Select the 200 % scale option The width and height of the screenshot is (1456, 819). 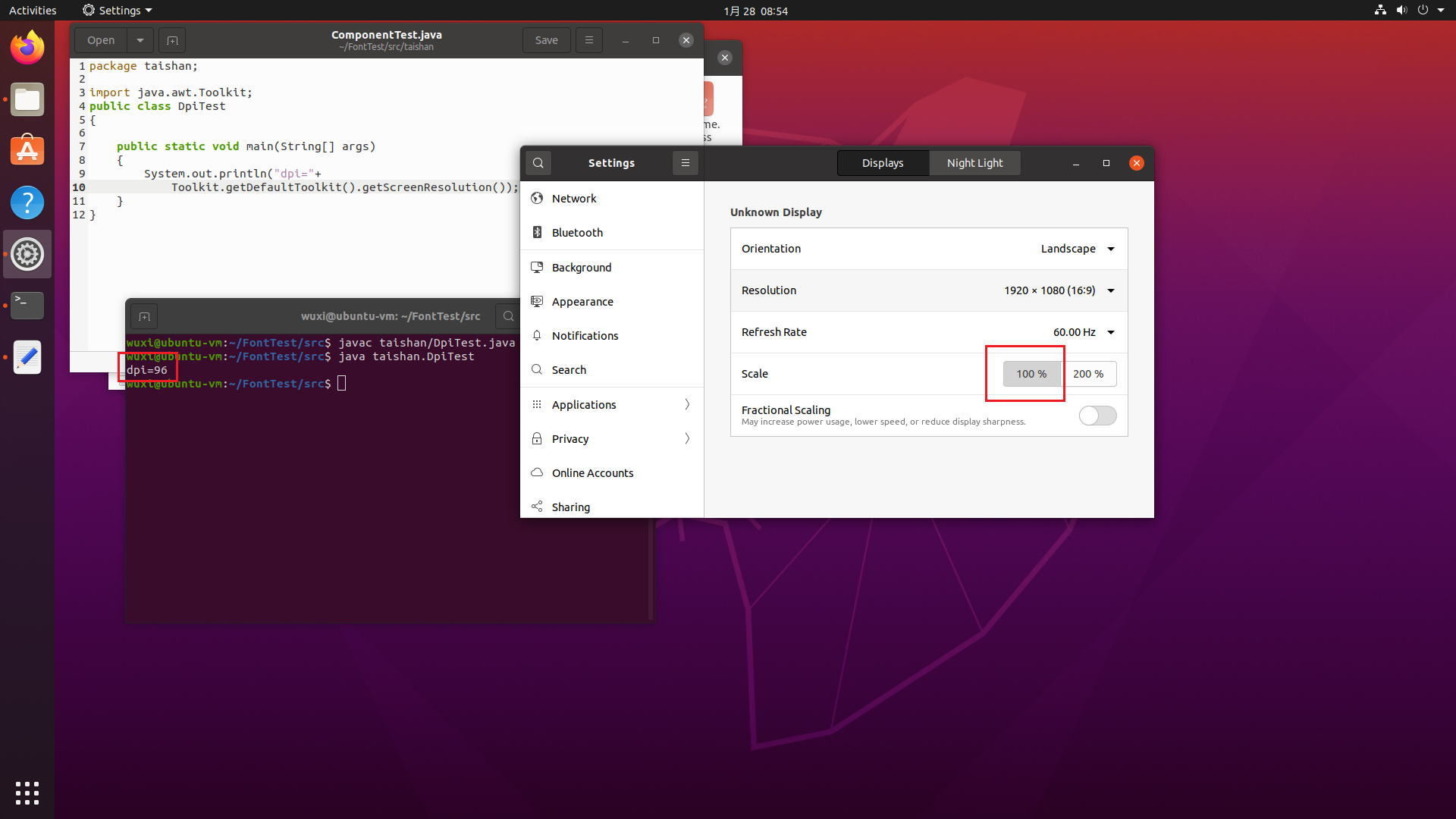point(1088,374)
